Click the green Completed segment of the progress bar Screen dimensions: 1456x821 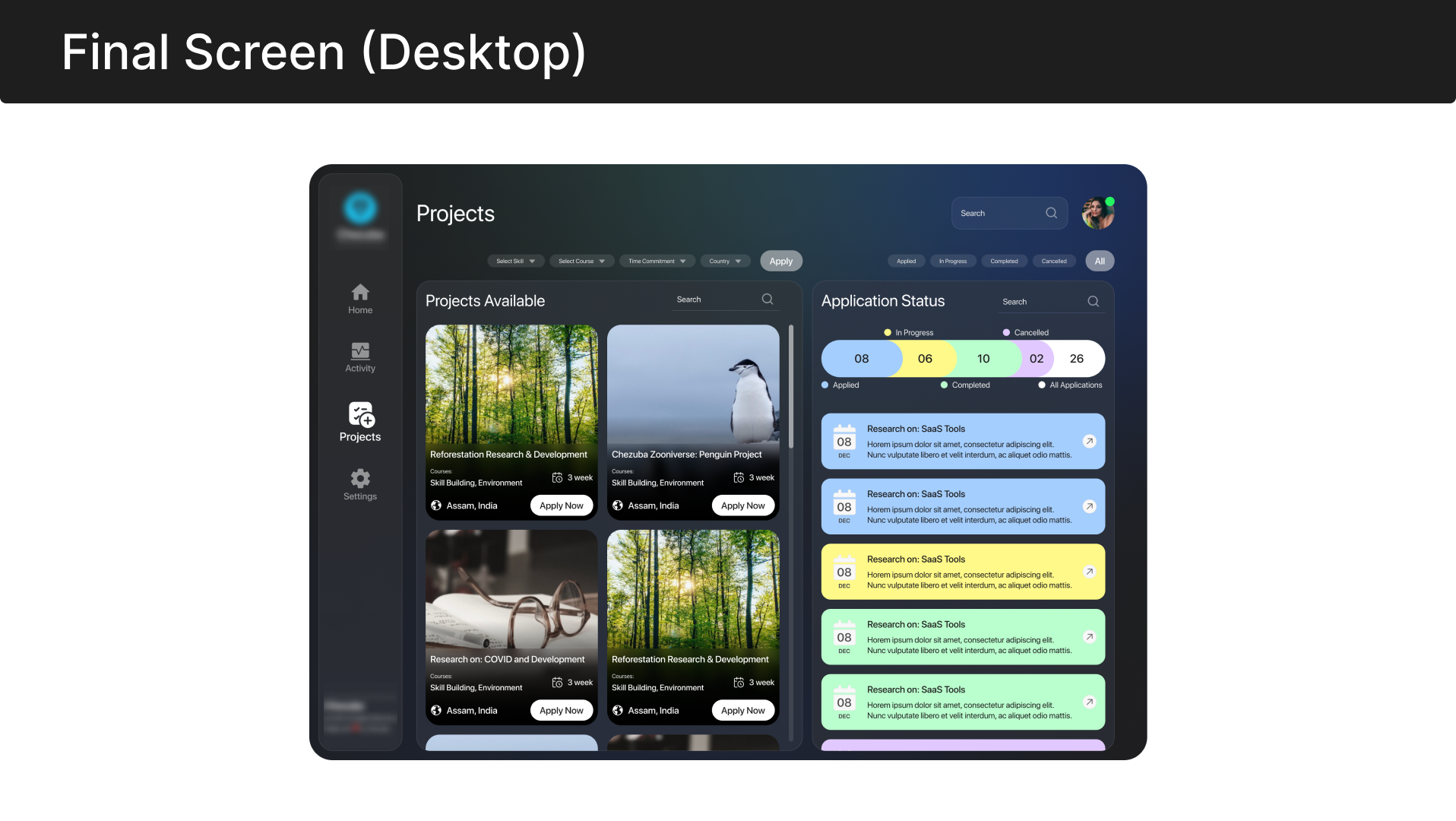point(983,358)
